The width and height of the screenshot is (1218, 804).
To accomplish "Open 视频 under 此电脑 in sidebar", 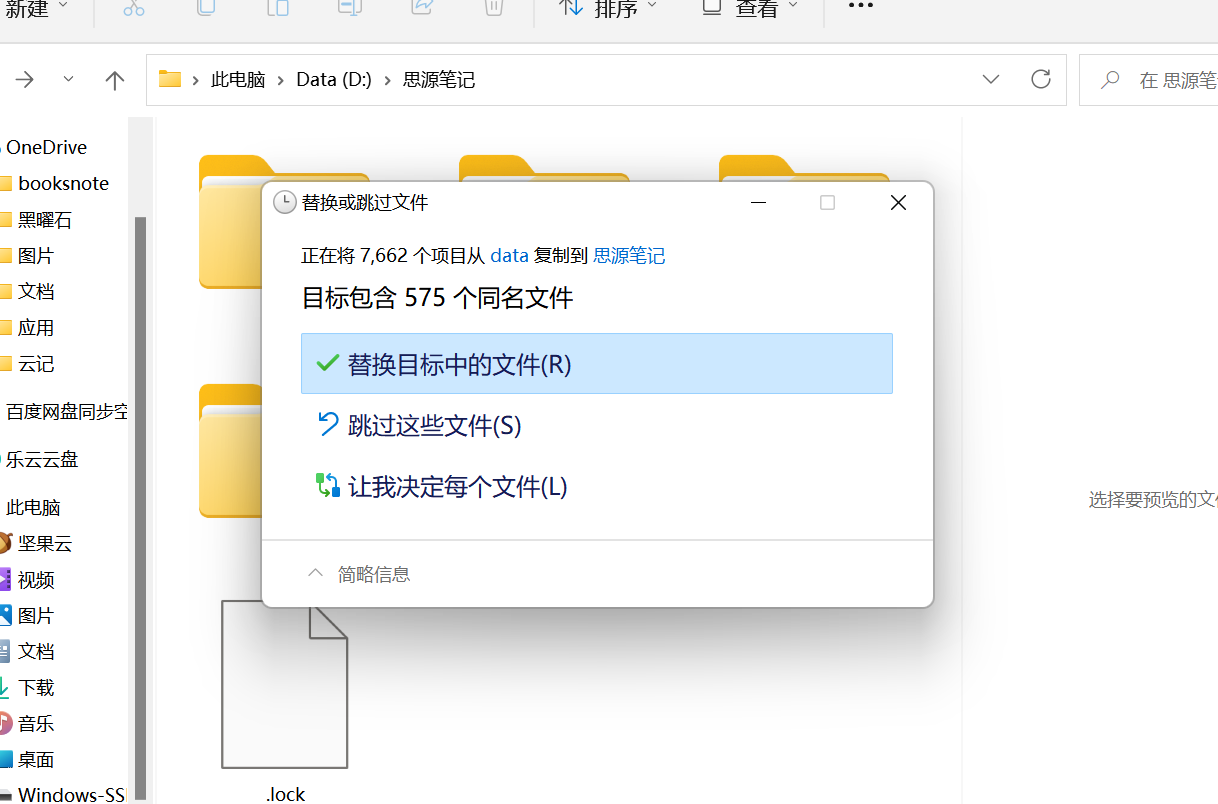I will (x=36, y=580).
